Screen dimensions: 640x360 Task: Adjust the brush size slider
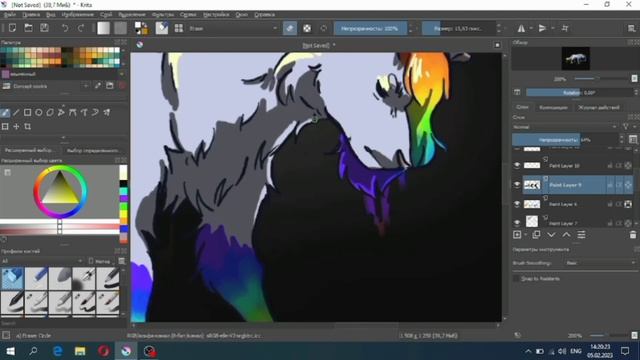(458, 28)
